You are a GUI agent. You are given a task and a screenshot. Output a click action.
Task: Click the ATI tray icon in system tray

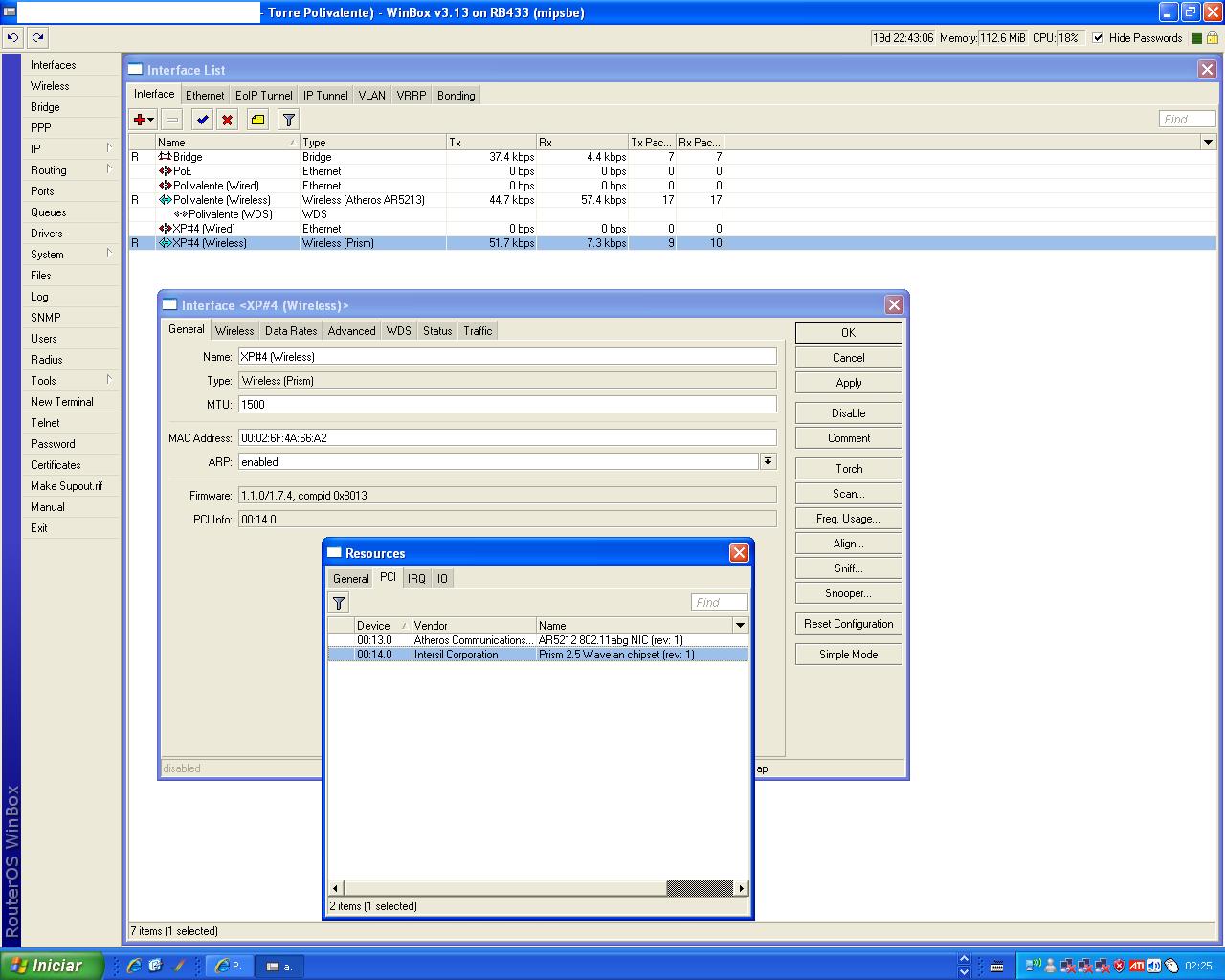tap(1137, 966)
